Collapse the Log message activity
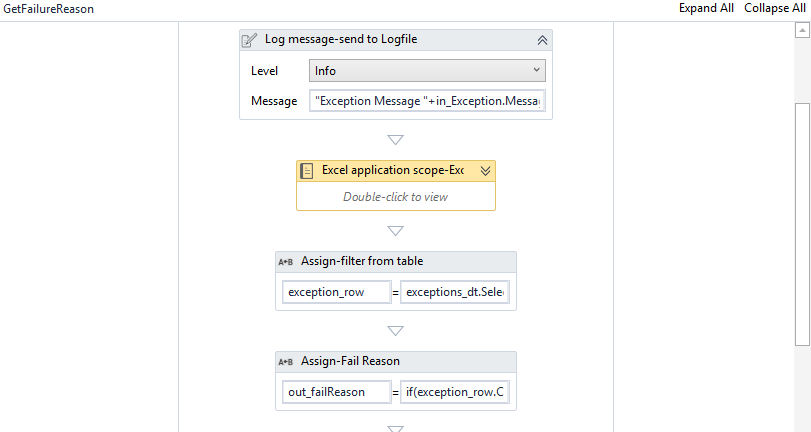The width and height of the screenshot is (811, 432). 542,40
